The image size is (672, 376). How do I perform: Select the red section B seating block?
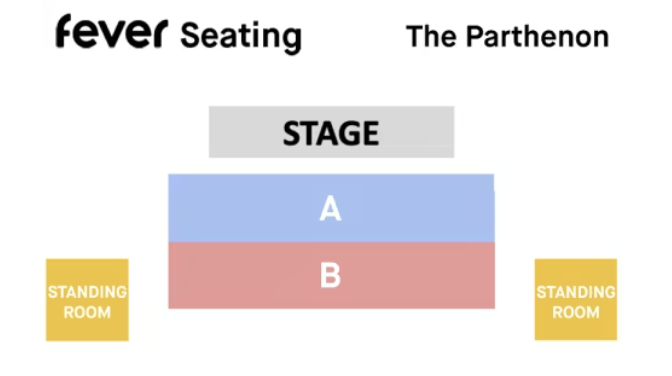click(x=331, y=275)
